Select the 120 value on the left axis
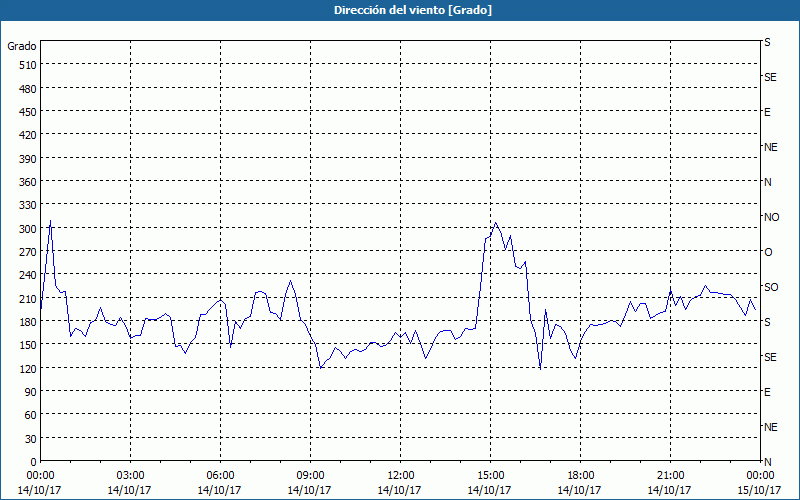The width and height of the screenshot is (800, 500). click(x=28, y=368)
